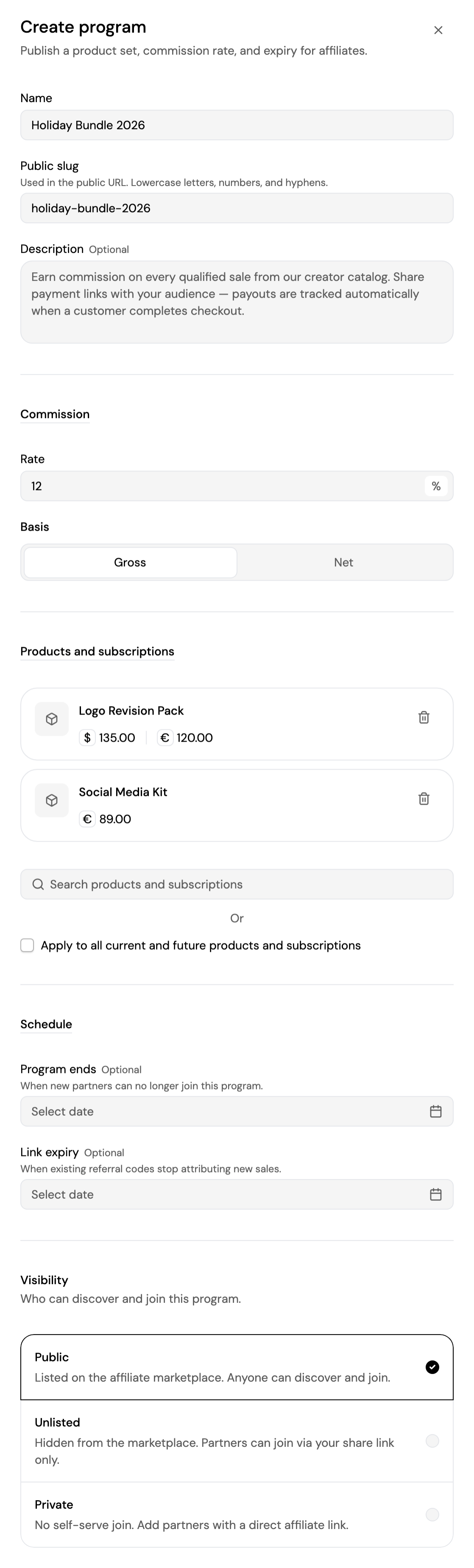This screenshot has width=474, height=1568.
Task: Close the Create program dialog
Action: coord(438,30)
